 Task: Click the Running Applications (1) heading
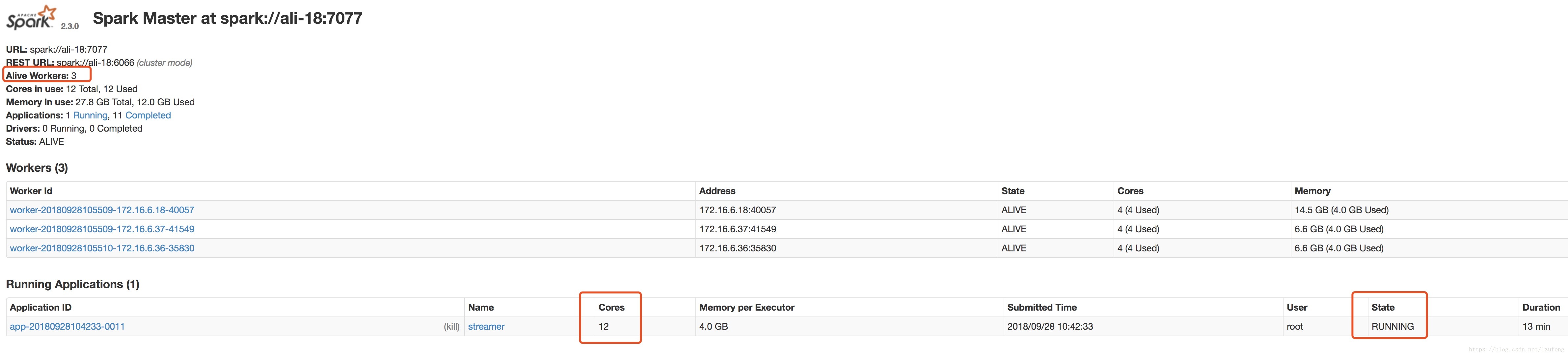[72, 284]
